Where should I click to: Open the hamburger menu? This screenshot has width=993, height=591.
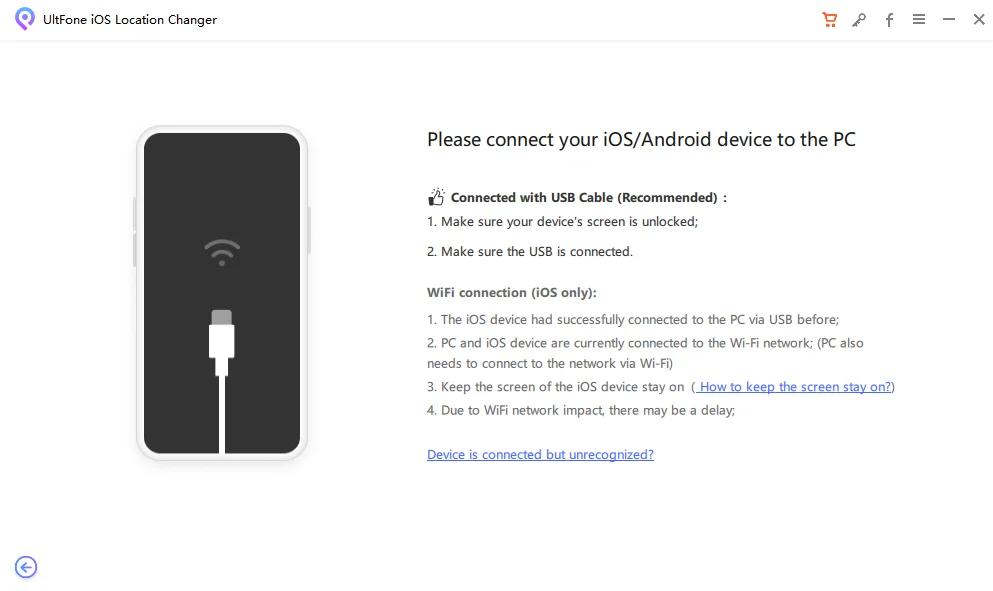(x=919, y=20)
